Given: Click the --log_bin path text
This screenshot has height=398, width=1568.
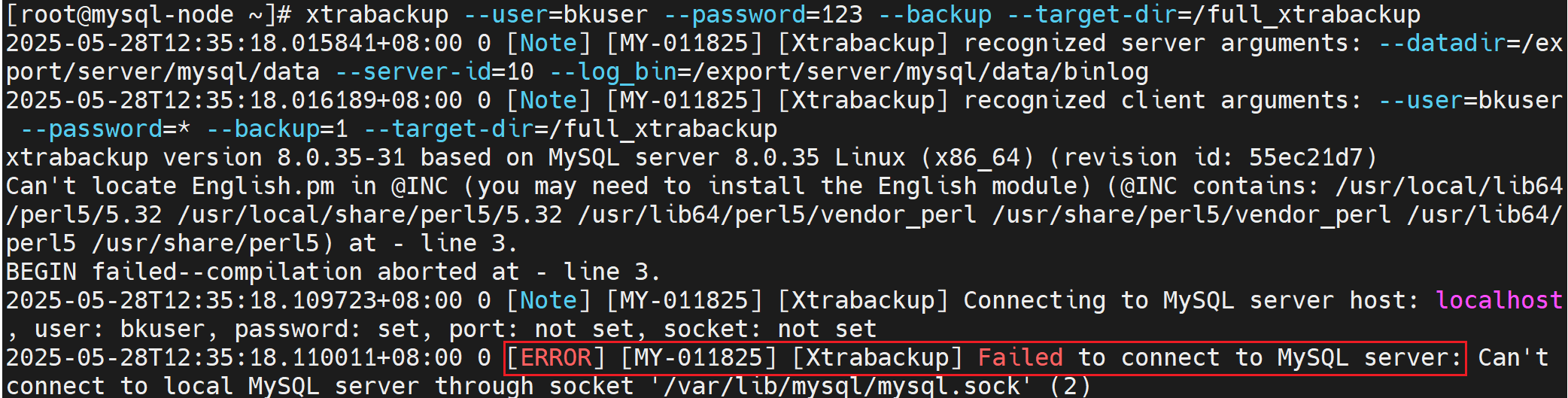Looking at the screenshot, I should [x=849, y=71].
